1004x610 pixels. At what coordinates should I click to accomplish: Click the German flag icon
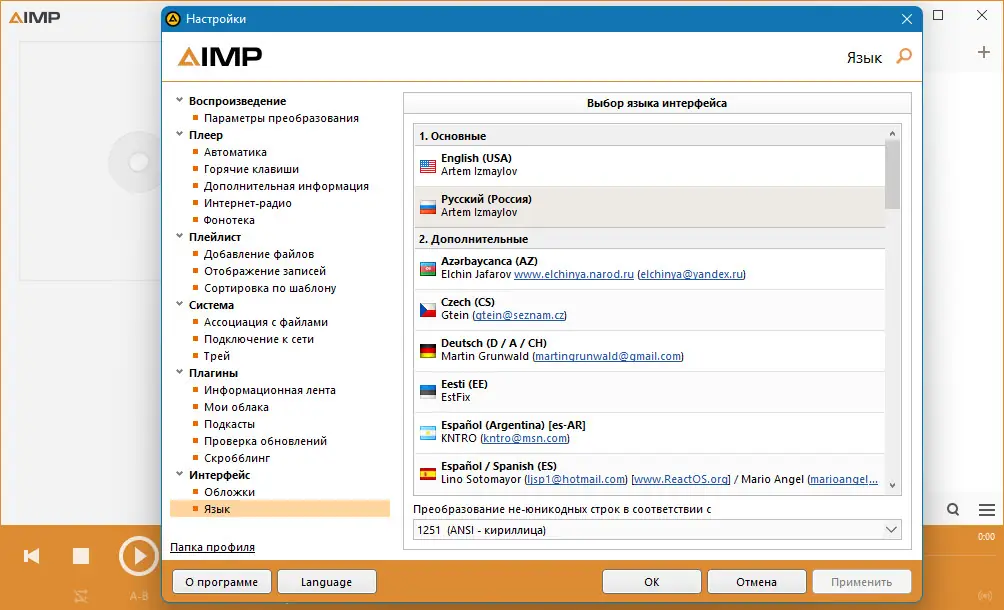pyautogui.click(x=428, y=351)
